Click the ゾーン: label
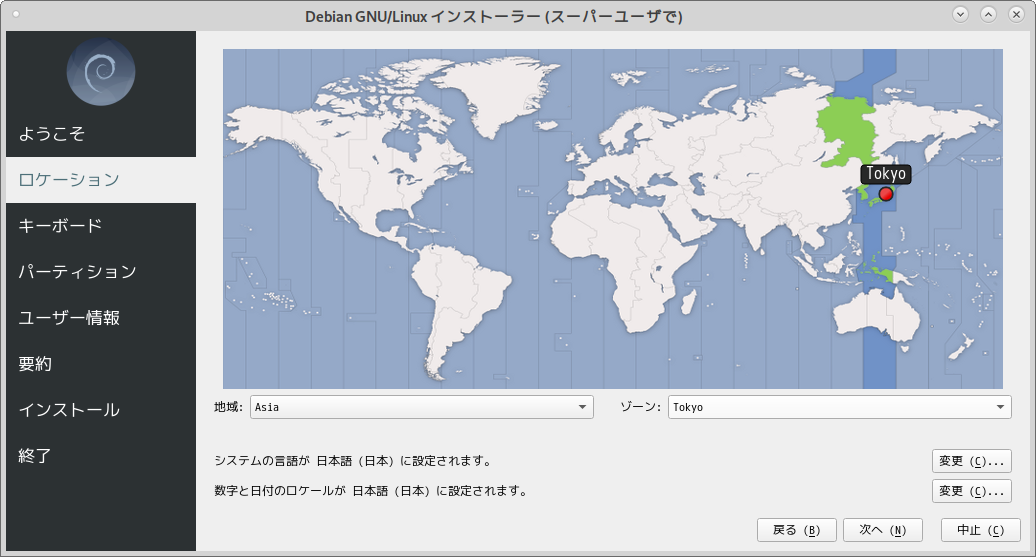Screen dimensions: 1036x557 [640, 407]
